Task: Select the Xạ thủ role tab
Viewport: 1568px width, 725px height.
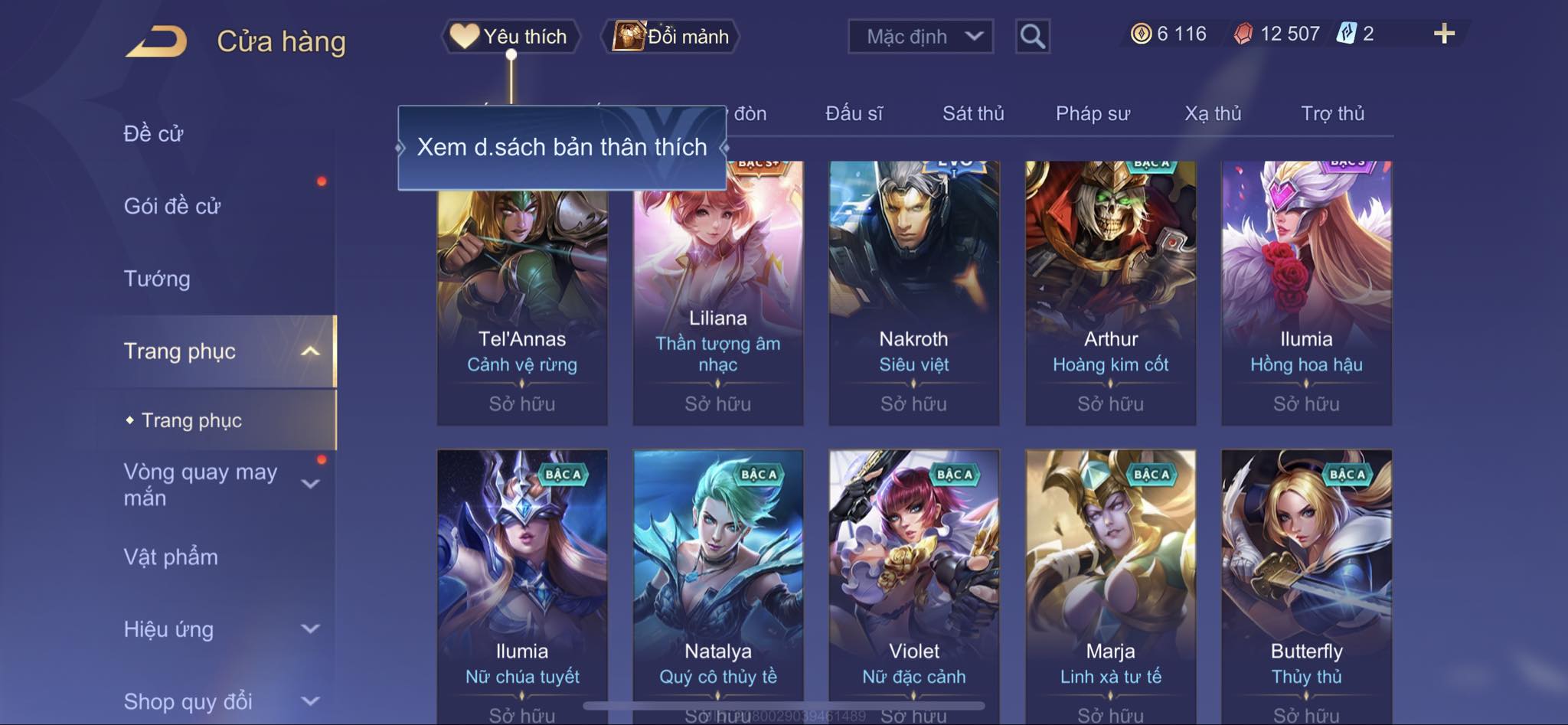Action: [1213, 113]
